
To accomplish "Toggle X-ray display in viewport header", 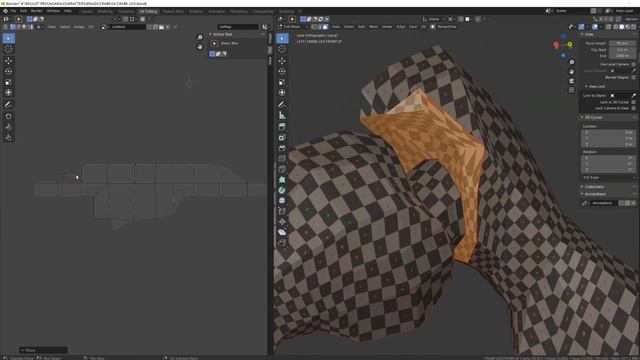I will (x=609, y=27).
